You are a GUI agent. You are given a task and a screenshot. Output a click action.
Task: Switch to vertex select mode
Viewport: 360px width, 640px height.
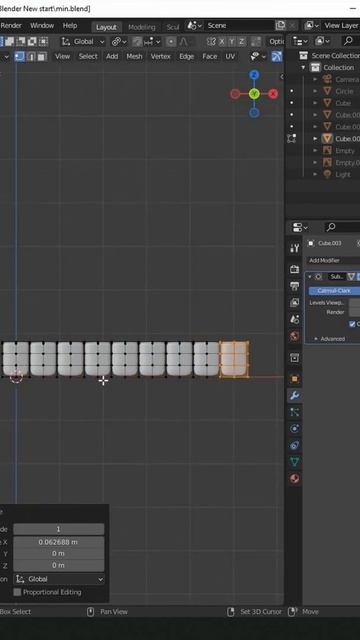(19, 56)
